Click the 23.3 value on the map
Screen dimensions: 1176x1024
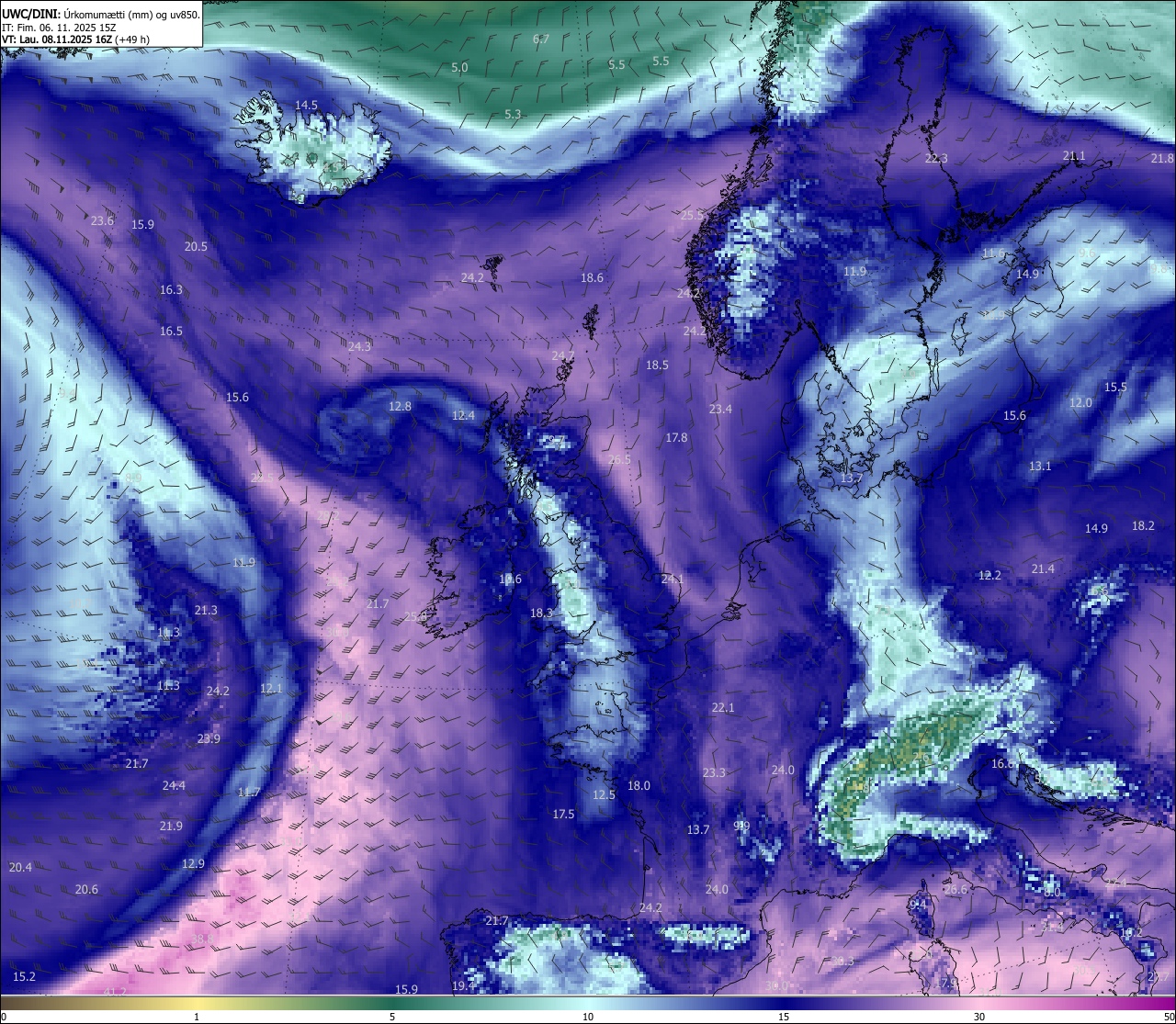pos(714,772)
